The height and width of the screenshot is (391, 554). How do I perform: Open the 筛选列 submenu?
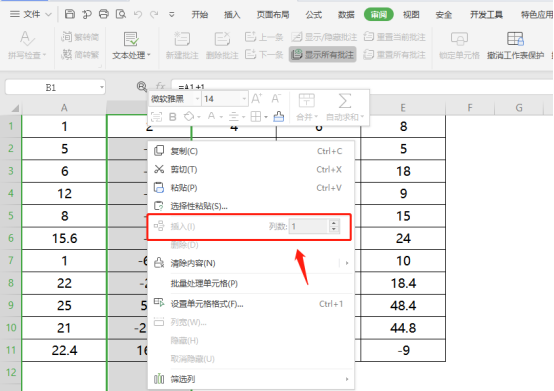251,379
